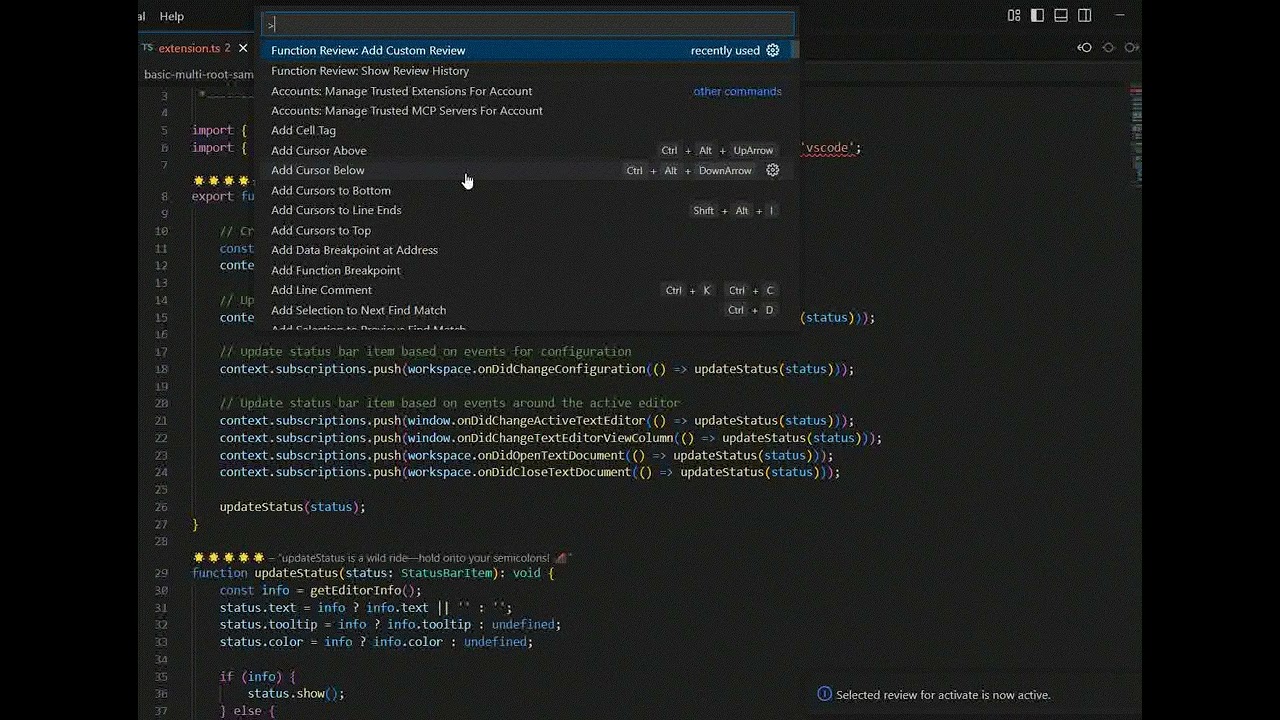Click onDidChangeTextEditorViewColumn on line 22
The width and height of the screenshot is (1280, 720).
point(565,438)
